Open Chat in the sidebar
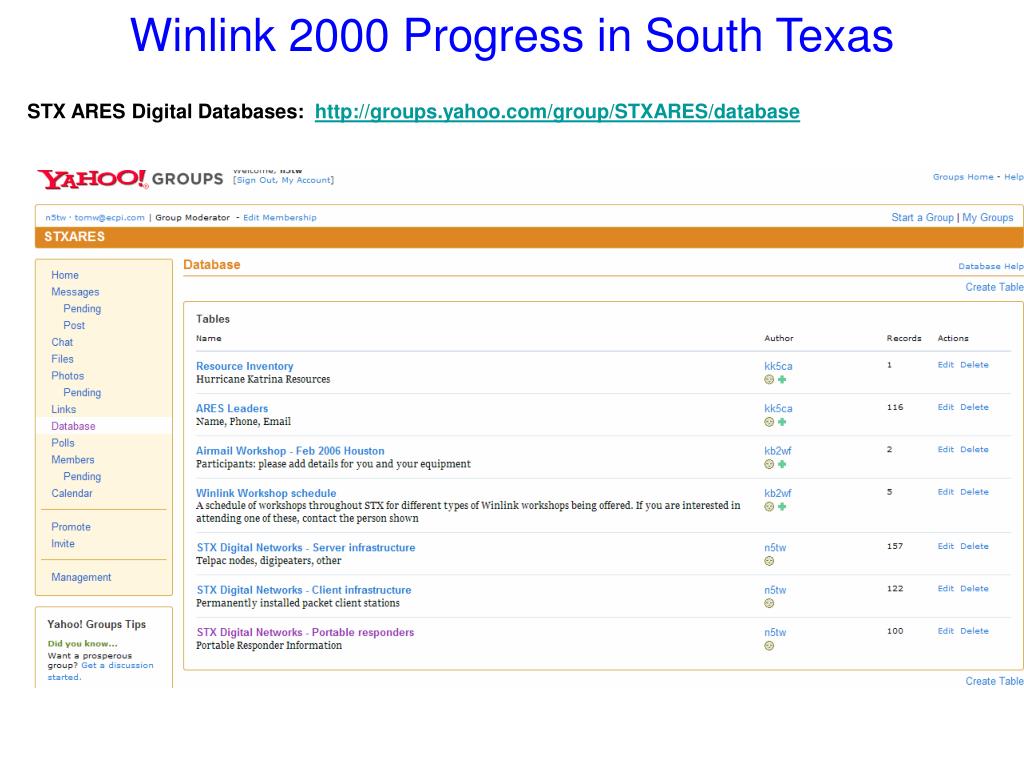The width and height of the screenshot is (1024, 768). coord(62,342)
